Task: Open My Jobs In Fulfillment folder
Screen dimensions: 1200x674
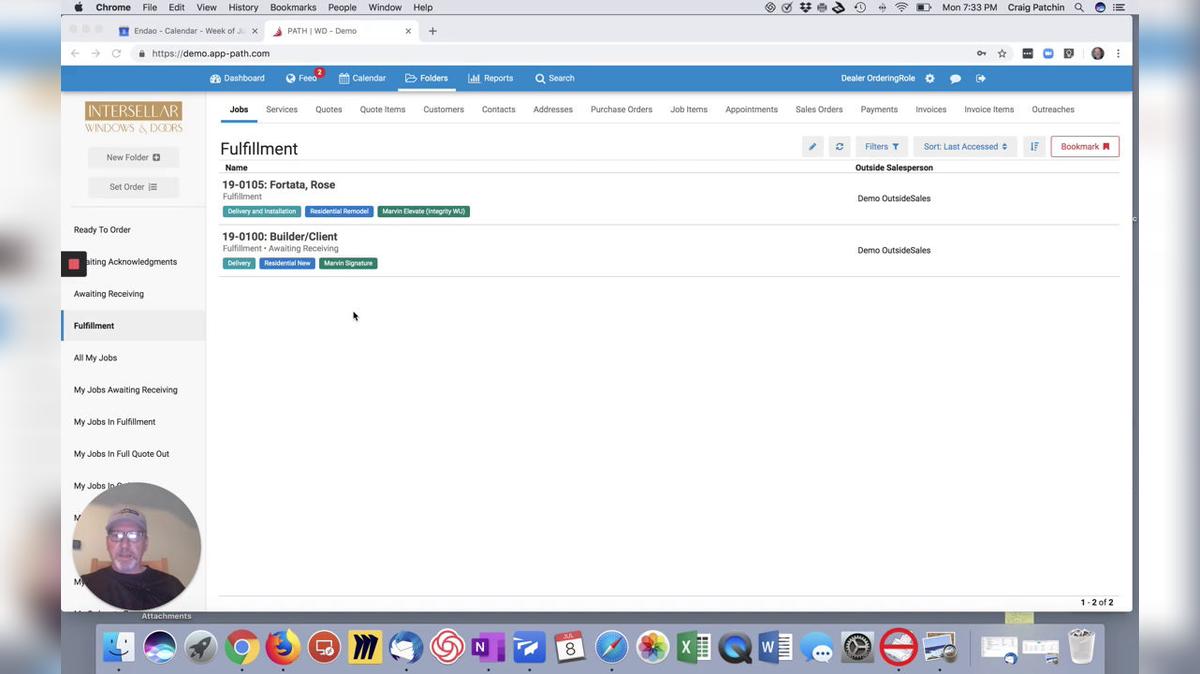Action: [115, 422]
